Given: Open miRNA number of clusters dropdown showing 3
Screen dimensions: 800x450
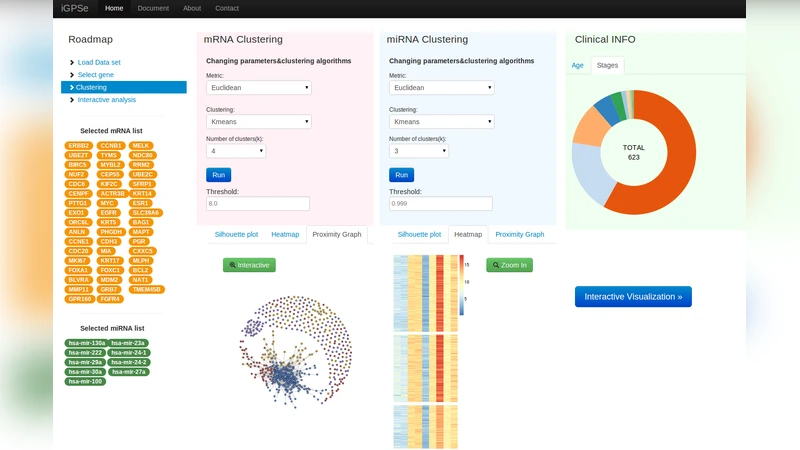Looking at the screenshot, I should tap(419, 151).
